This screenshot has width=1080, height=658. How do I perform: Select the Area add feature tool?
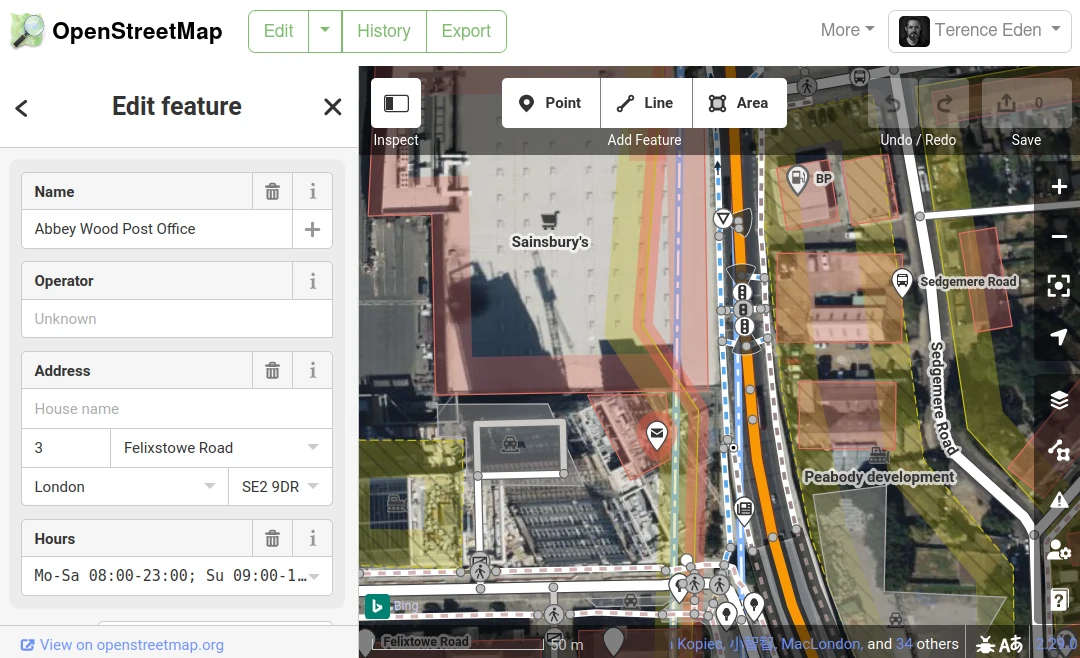(x=740, y=103)
